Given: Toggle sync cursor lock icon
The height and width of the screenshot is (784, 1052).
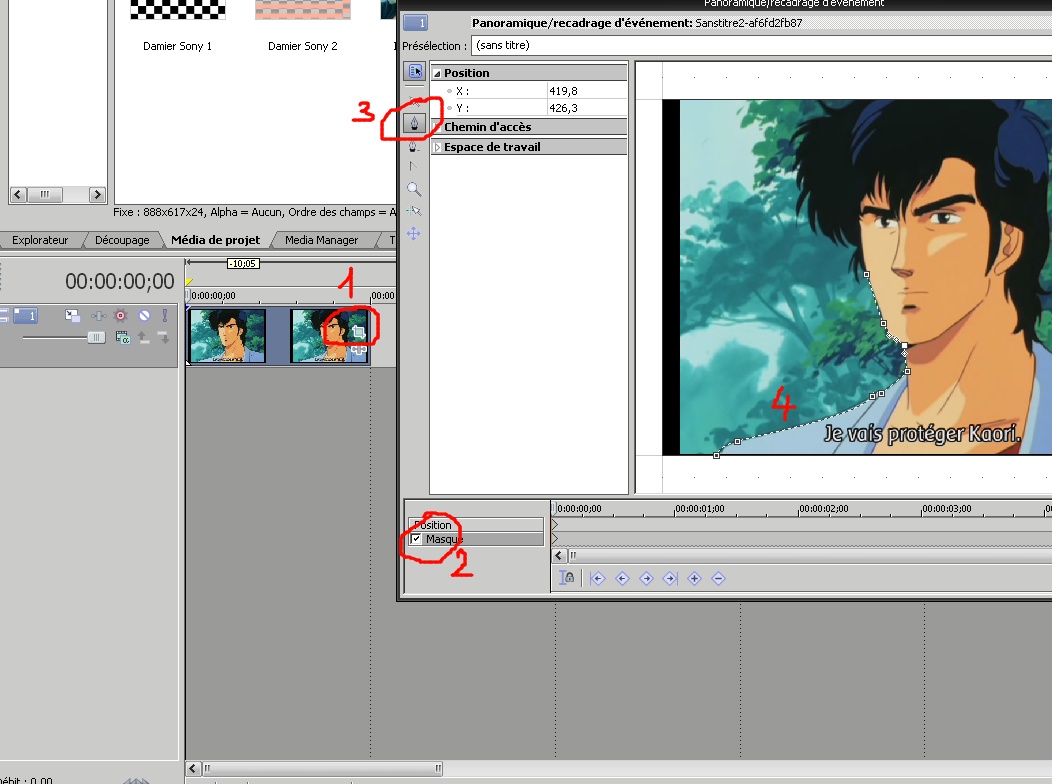Looking at the screenshot, I should 567,577.
